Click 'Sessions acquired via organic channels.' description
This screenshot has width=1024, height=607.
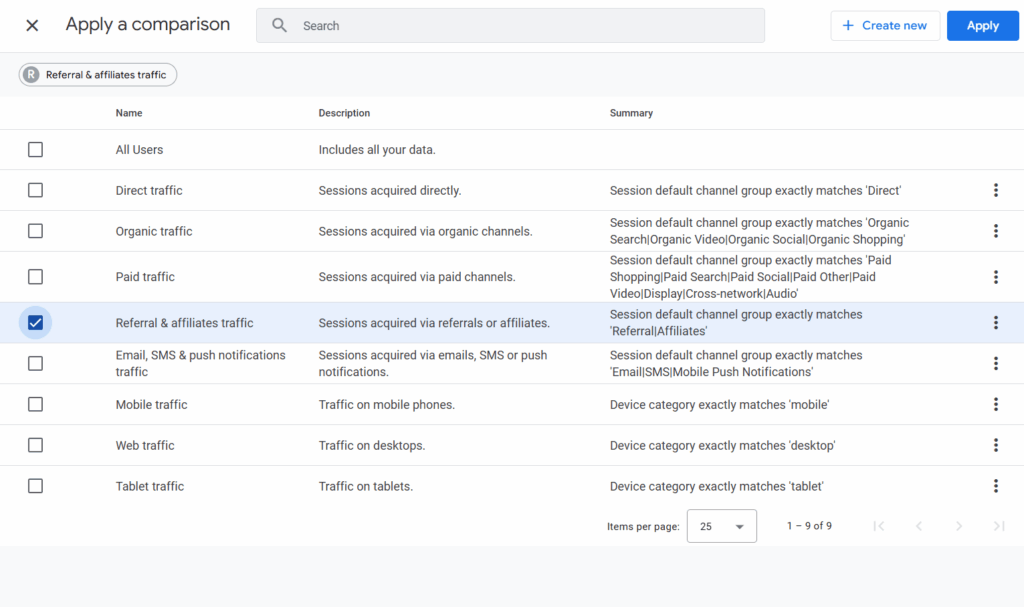(x=425, y=231)
